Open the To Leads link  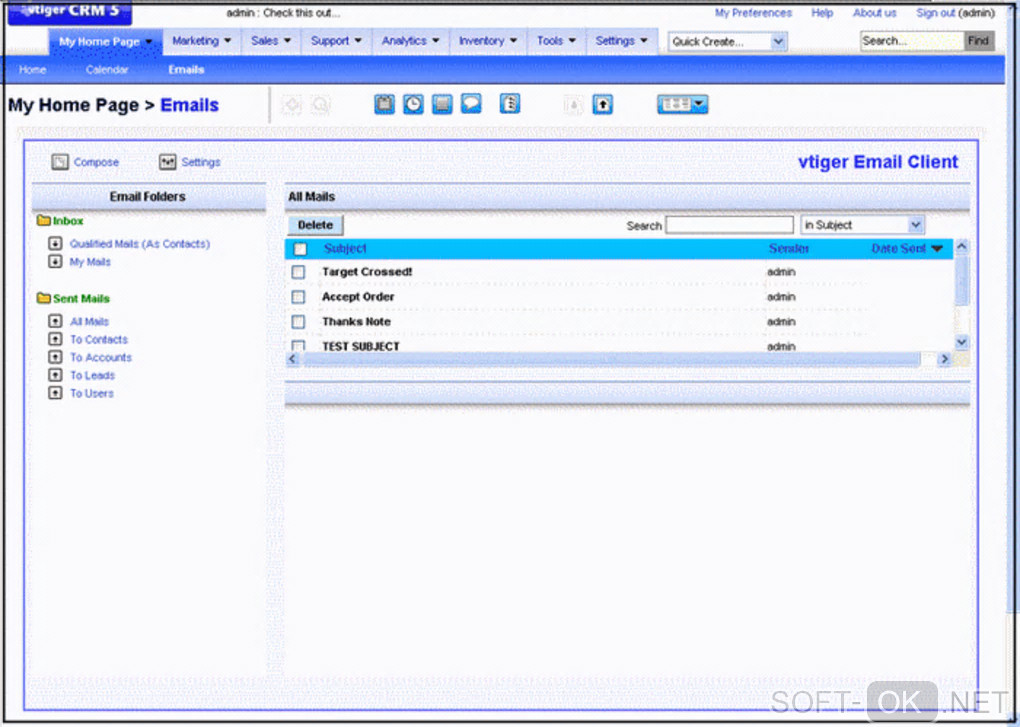[92, 375]
